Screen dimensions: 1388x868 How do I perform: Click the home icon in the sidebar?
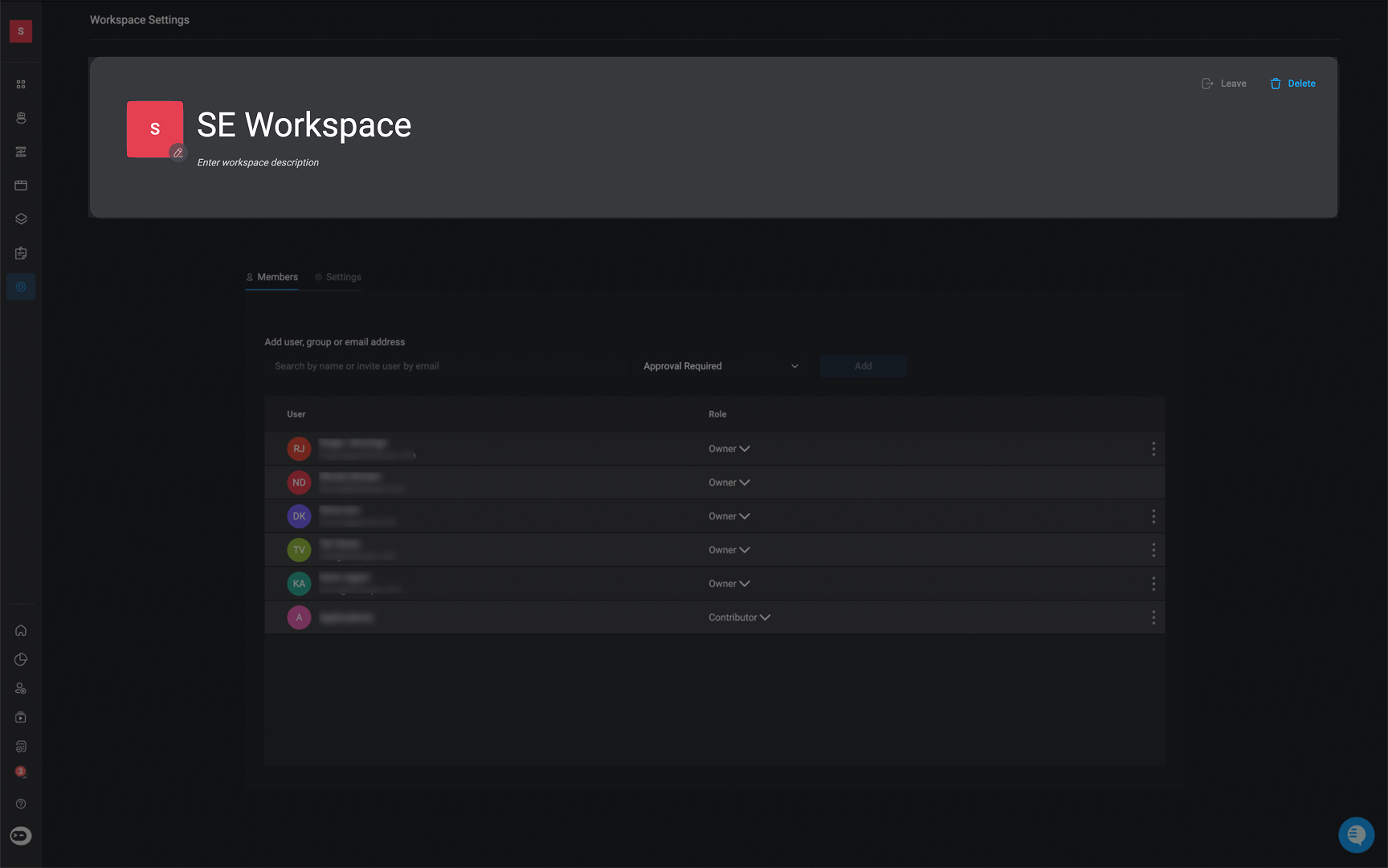(21, 630)
